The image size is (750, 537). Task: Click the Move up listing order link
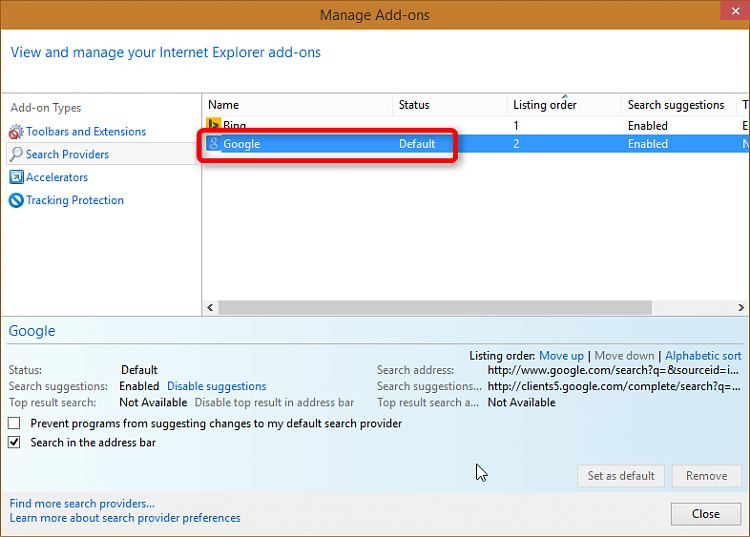(x=561, y=356)
